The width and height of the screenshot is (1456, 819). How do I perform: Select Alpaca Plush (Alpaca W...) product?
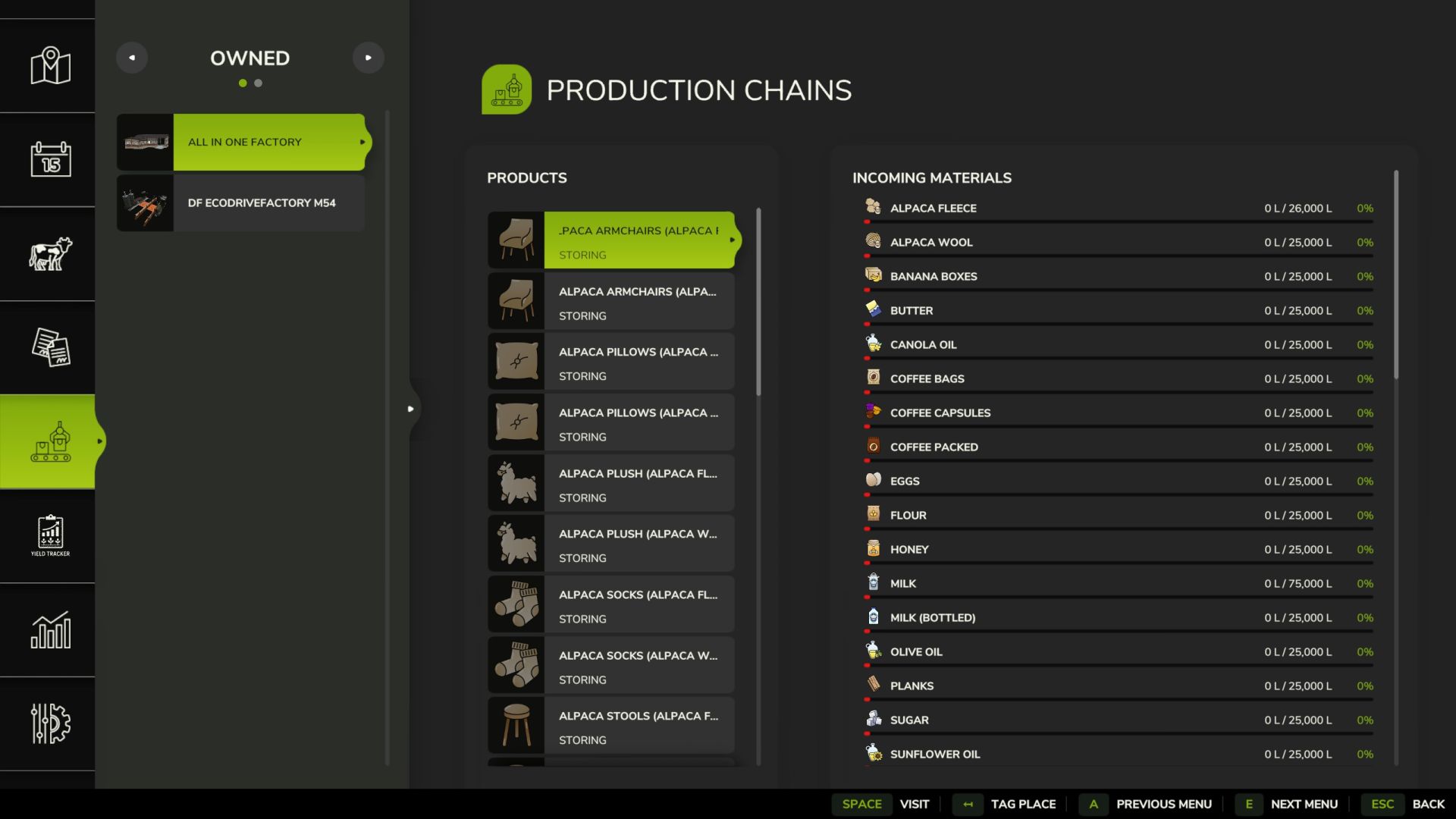[611, 543]
